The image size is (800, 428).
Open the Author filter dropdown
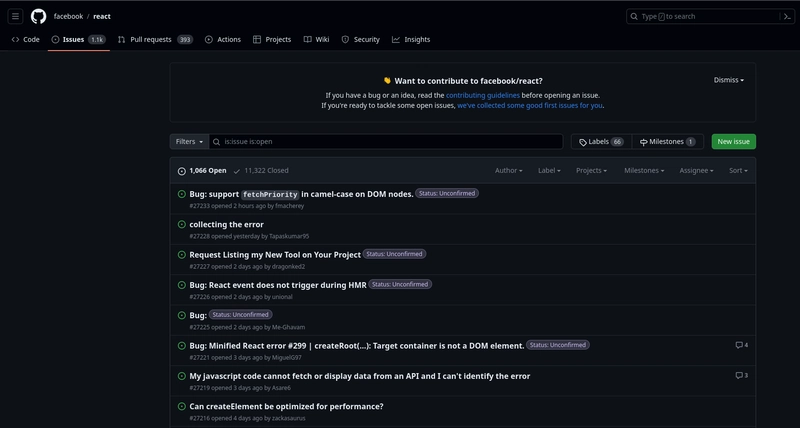point(509,170)
